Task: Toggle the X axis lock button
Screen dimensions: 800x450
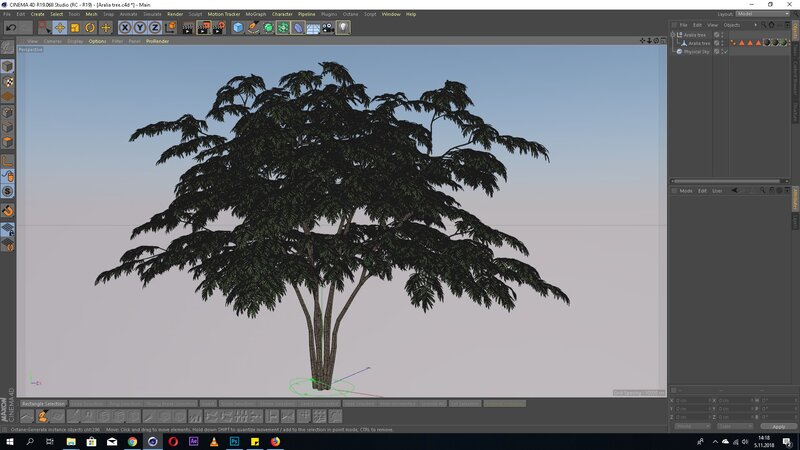Action: click(125, 28)
